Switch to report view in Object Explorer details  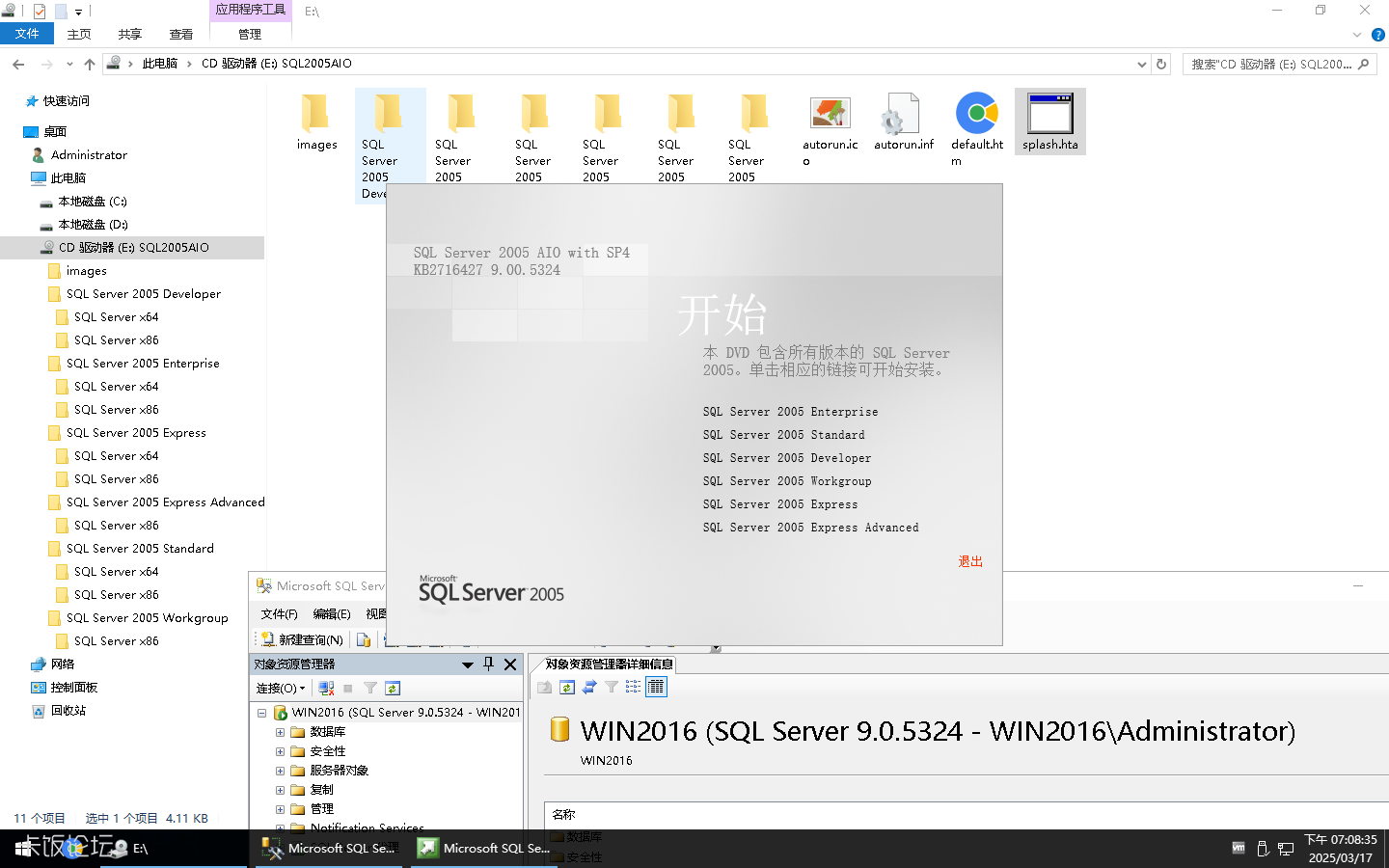click(x=655, y=687)
